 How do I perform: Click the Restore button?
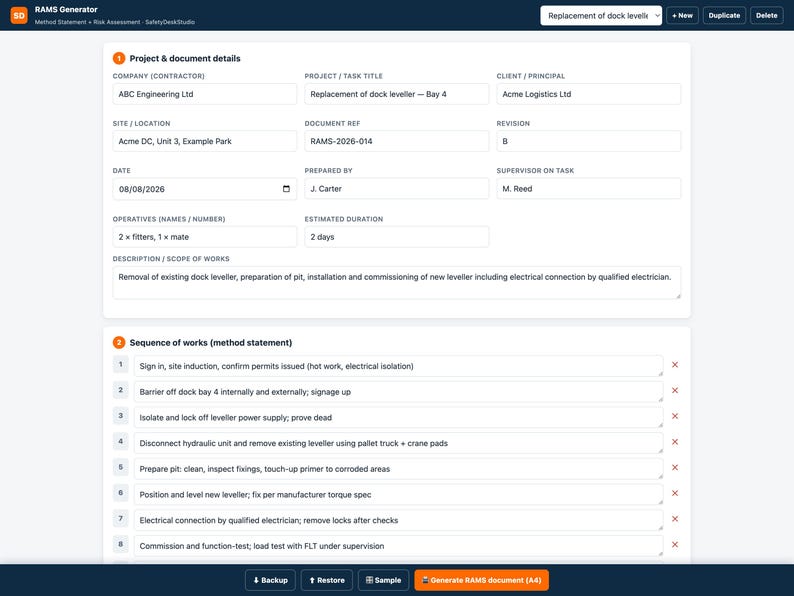(x=327, y=580)
